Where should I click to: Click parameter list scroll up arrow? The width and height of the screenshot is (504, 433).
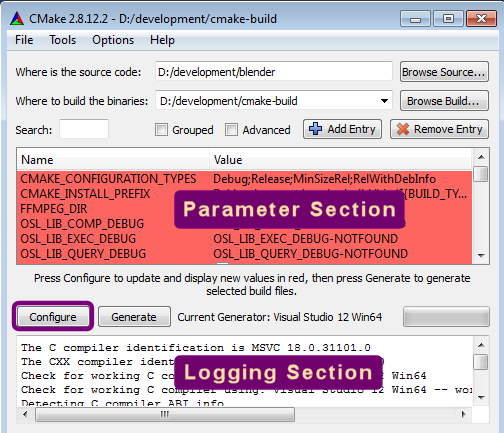(x=481, y=157)
